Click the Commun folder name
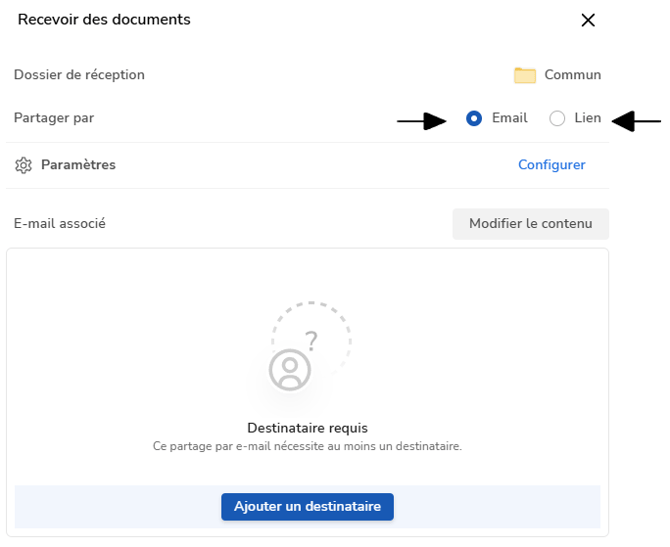This screenshot has height=547, width=670. (x=573, y=75)
